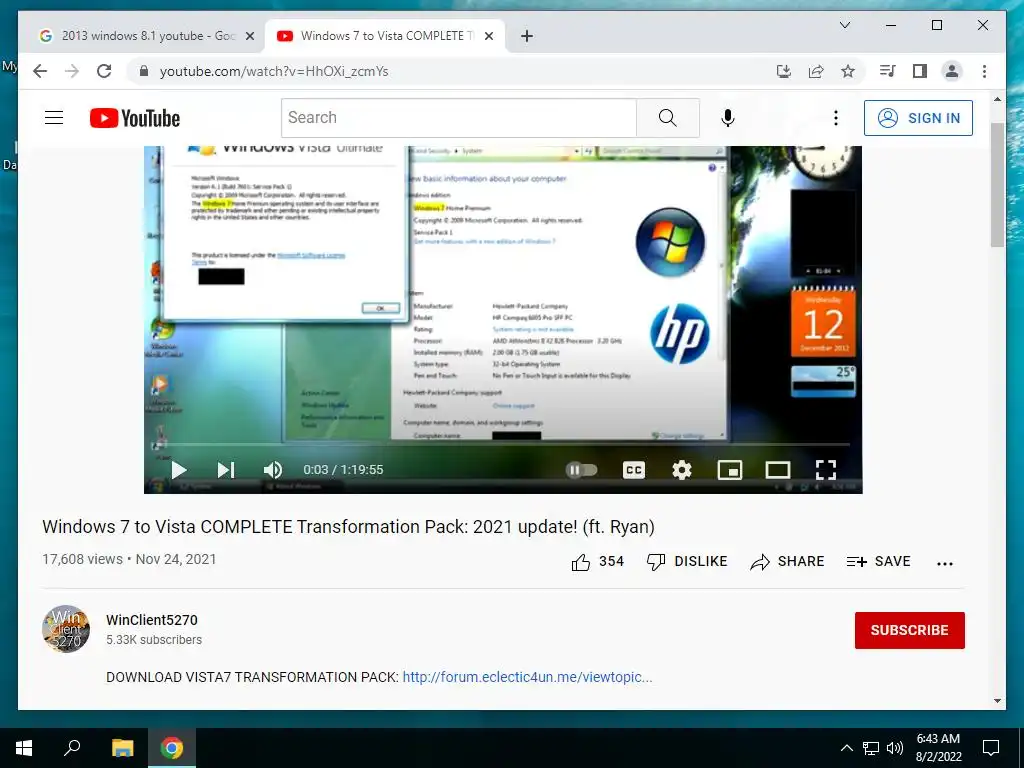The height and width of the screenshot is (768, 1024).
Task: Dislike the video
Action: click(686, 562)
